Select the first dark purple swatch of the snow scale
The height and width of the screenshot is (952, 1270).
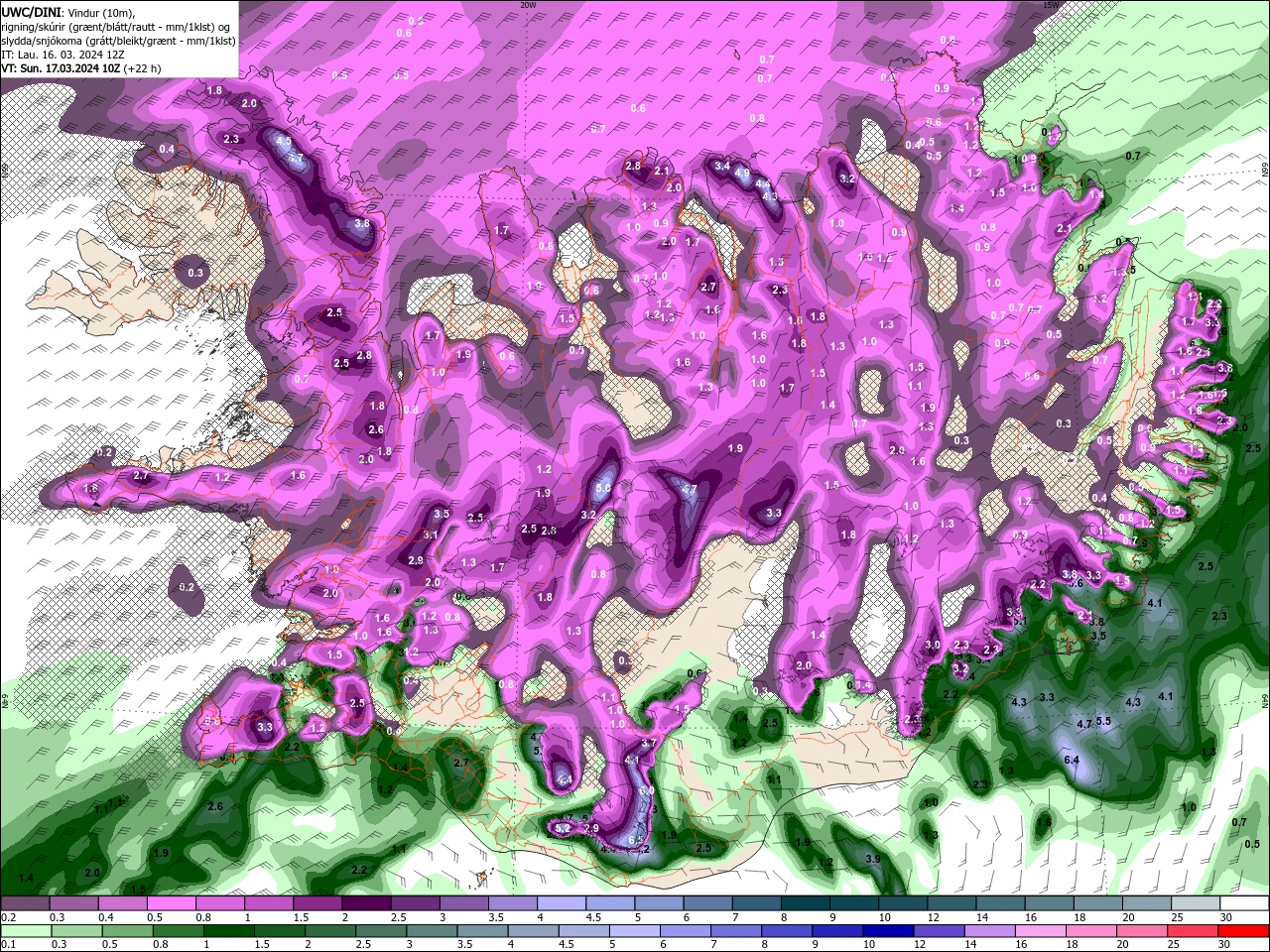point(24,903)
